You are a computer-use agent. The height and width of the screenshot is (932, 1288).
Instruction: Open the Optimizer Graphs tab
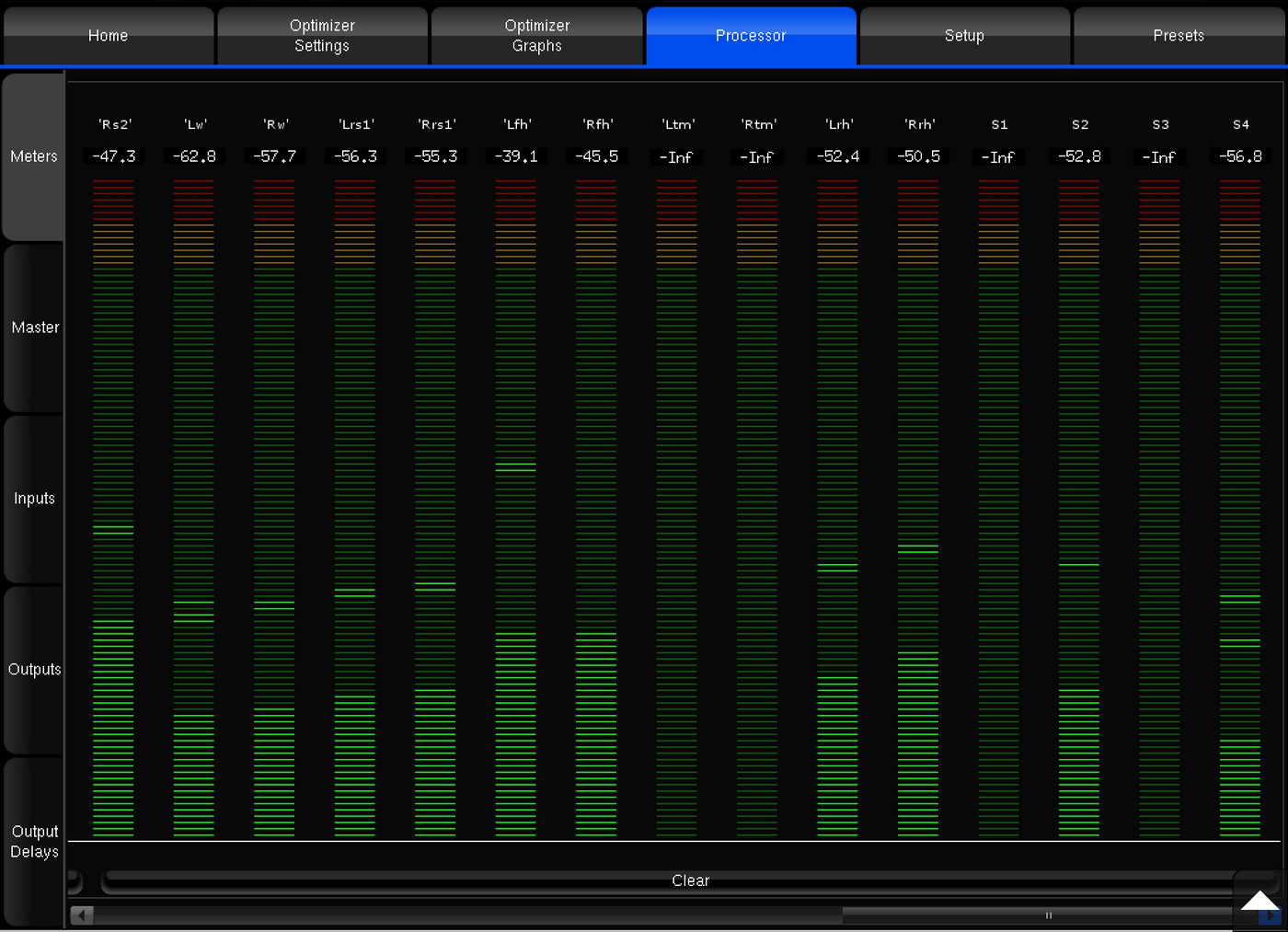pyautogui.click(x=536, y=36)
